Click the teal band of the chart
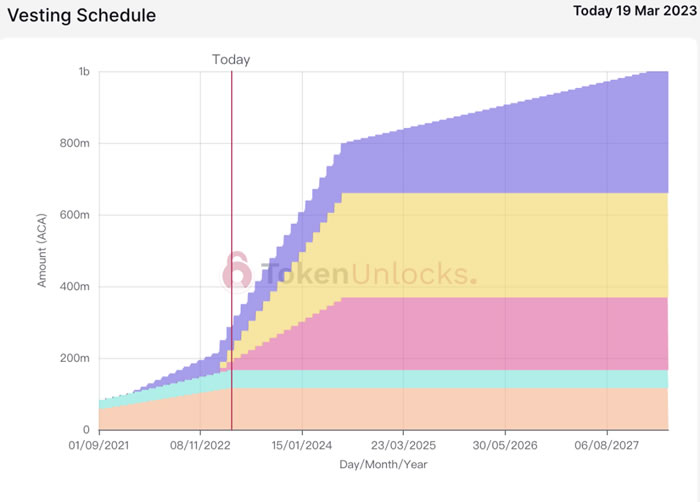 click(x=500, y=379)
